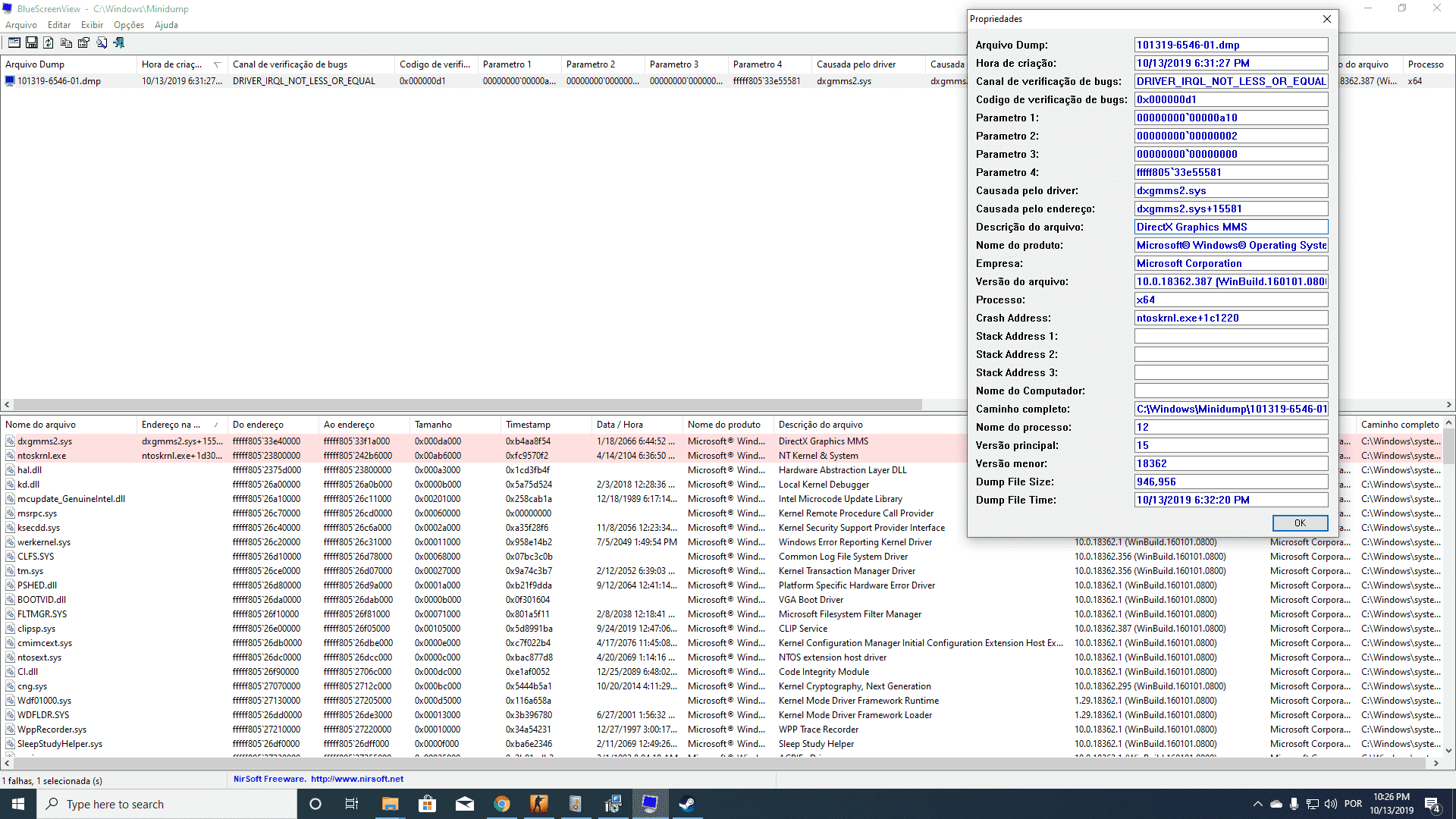The image size is (1456, 819).
Task: Open Microsoft Store from the taskbar
Action: (427, 804)
